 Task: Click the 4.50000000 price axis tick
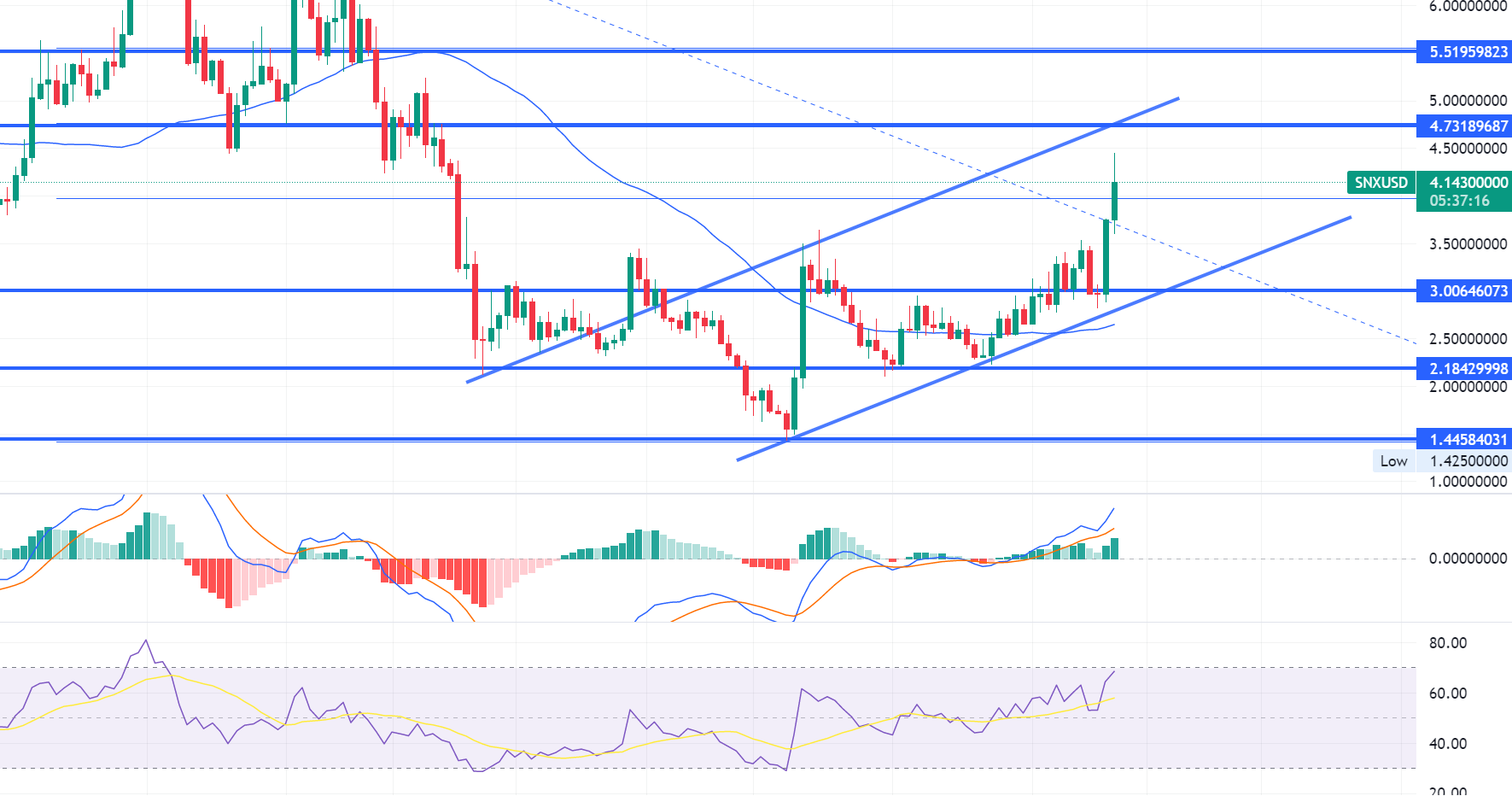pos(1468,149)
